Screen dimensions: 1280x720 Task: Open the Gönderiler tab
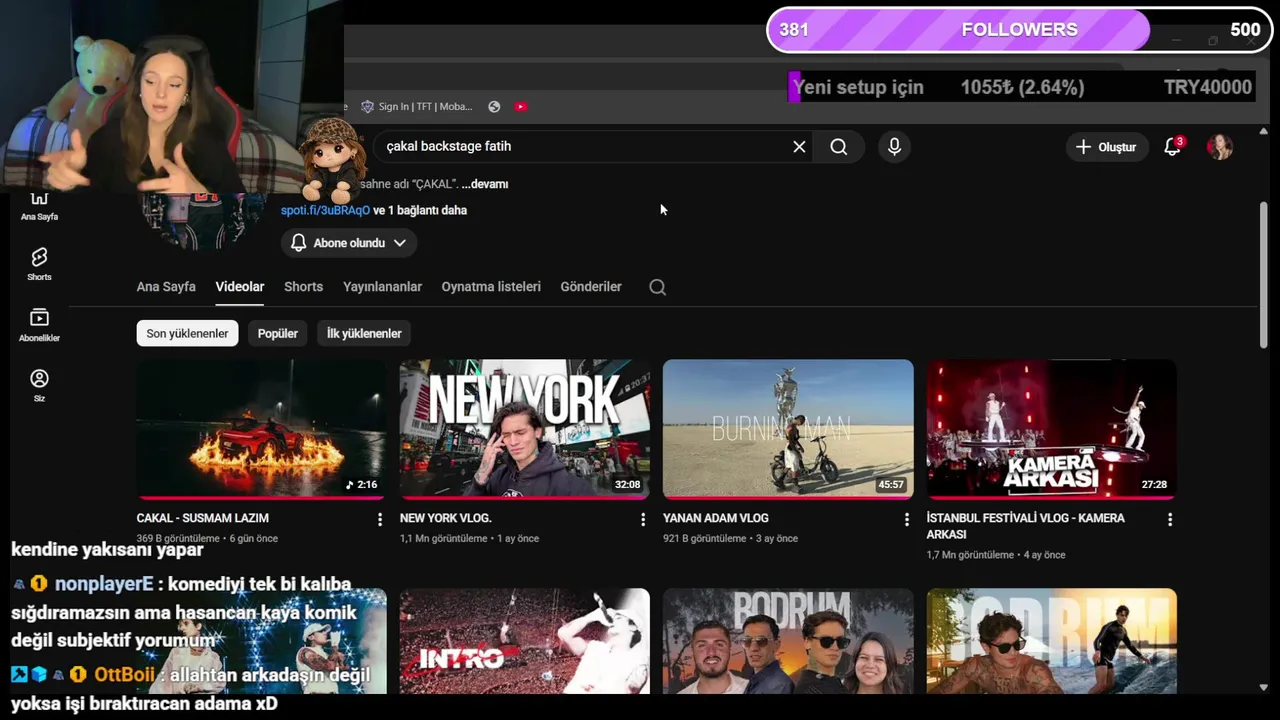coord(591,287)
